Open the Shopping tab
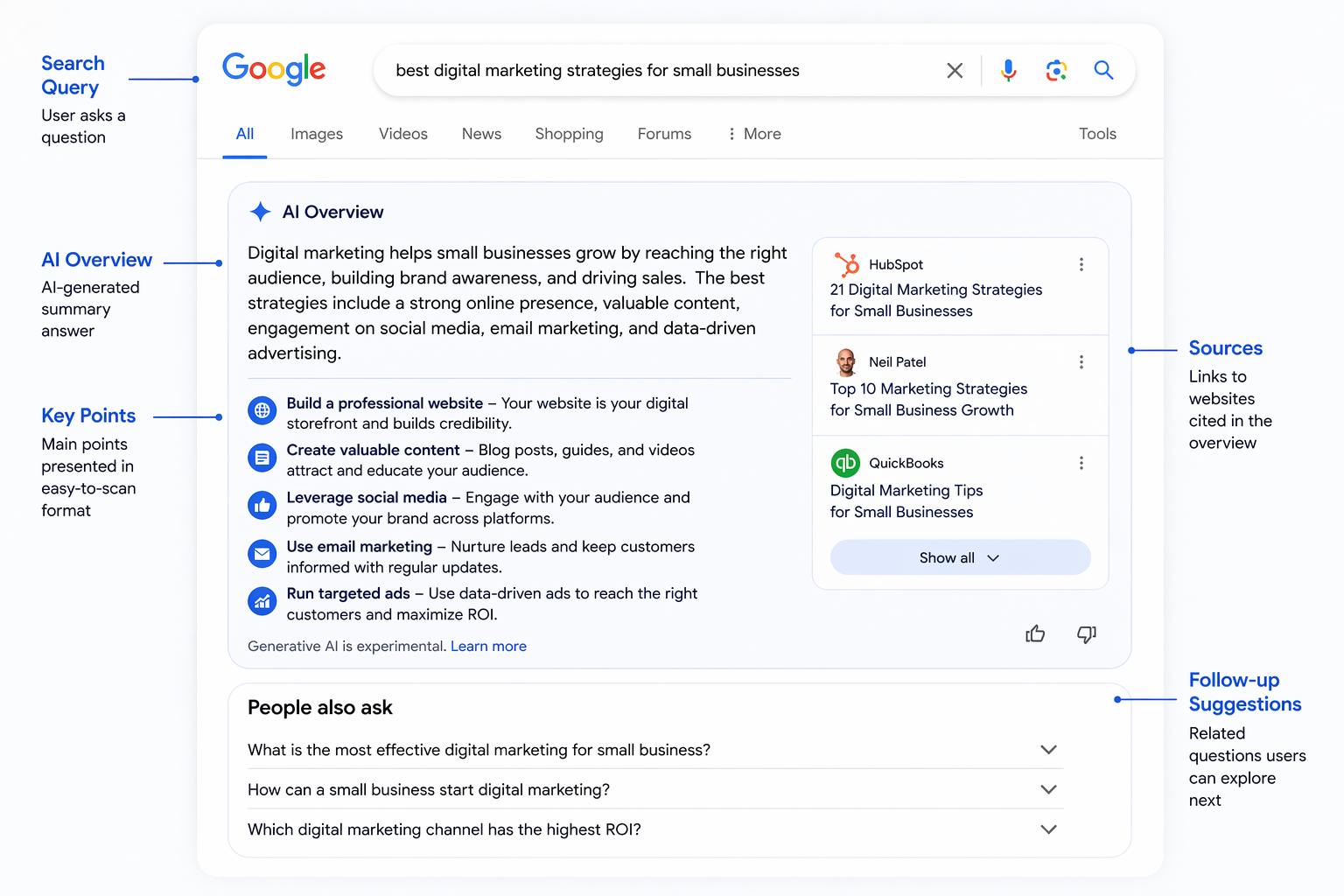The image size is (1344, 896). (569, 133)
